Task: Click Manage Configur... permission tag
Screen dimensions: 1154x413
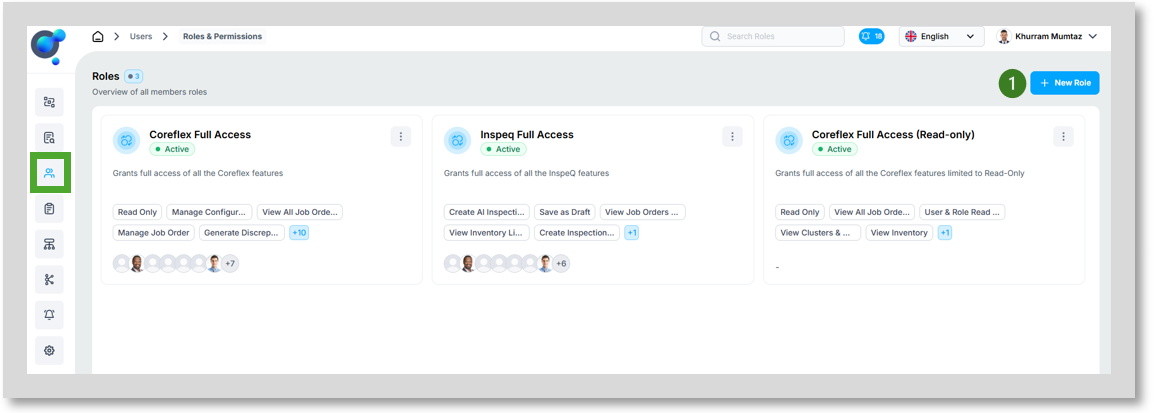Action: (x=209, y=212)
